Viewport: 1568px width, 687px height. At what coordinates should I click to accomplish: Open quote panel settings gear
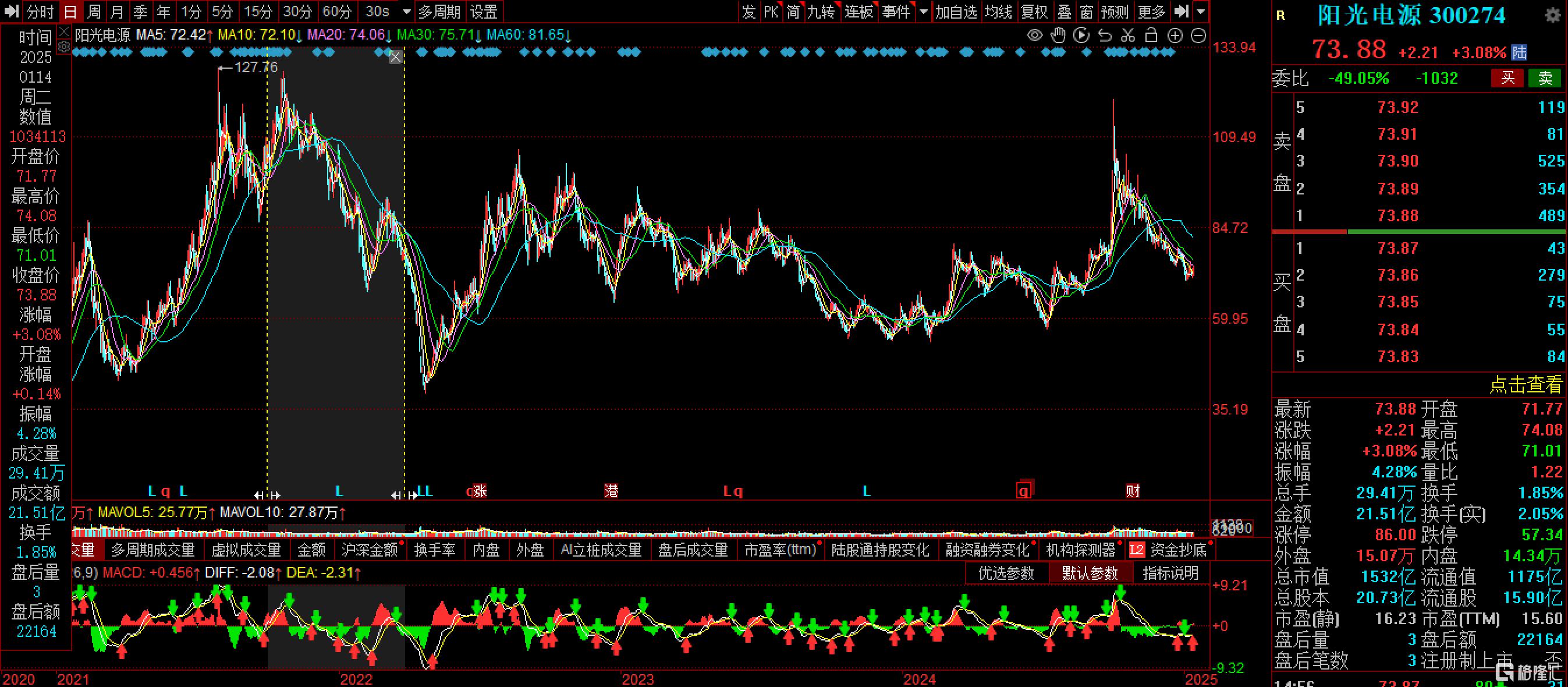point(1553,15)
